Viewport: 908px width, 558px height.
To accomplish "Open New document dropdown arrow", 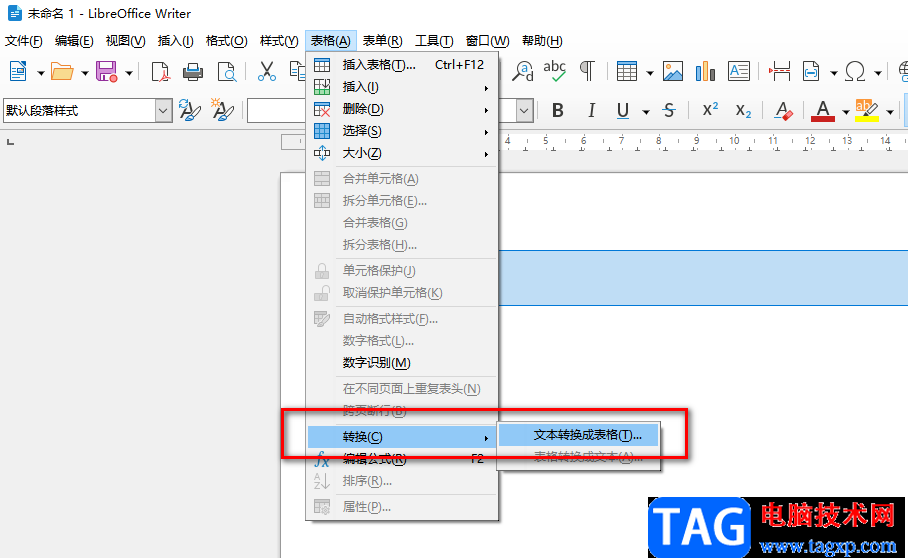I will (x=41, y=73).
